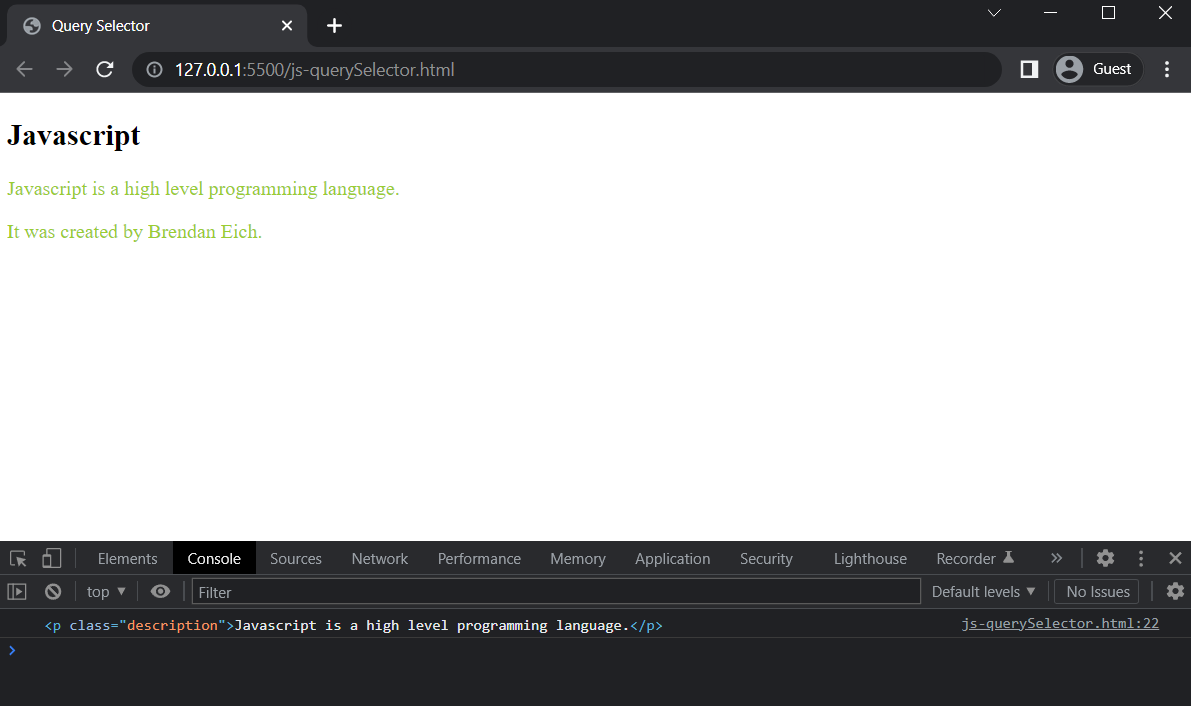Open DevTools customize menu
1191x706 pixels.
point(1141,559)
